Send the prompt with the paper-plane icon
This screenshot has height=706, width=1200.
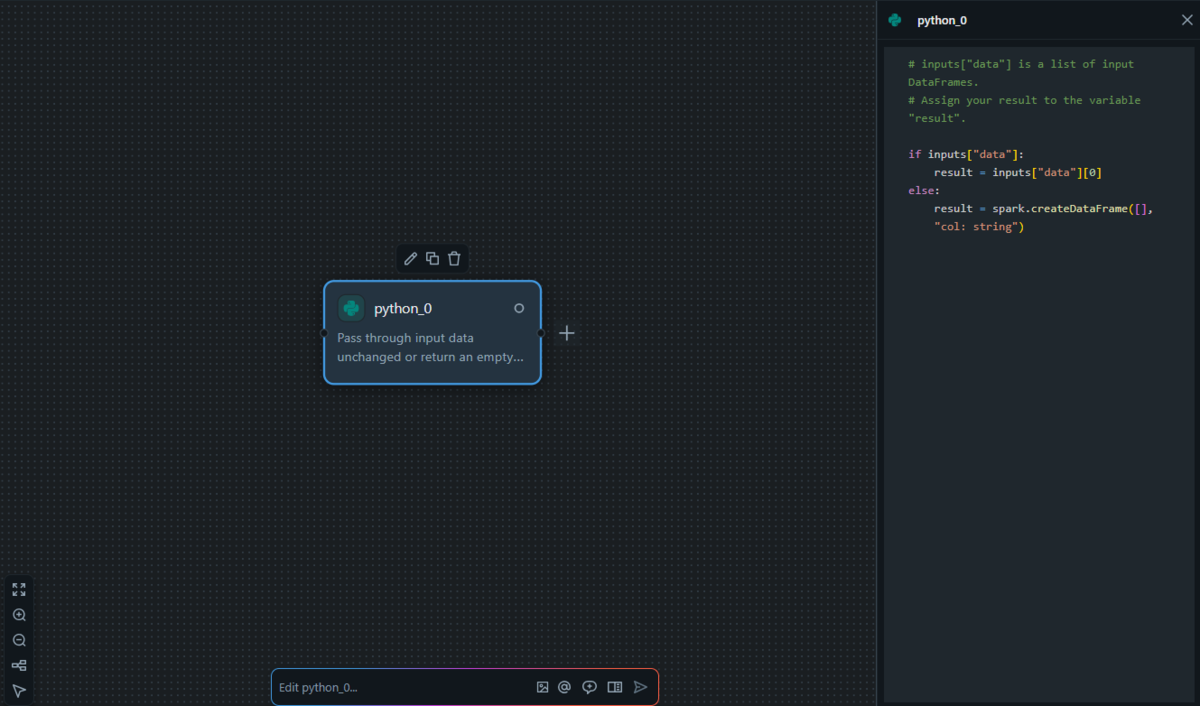click(641, 687)
